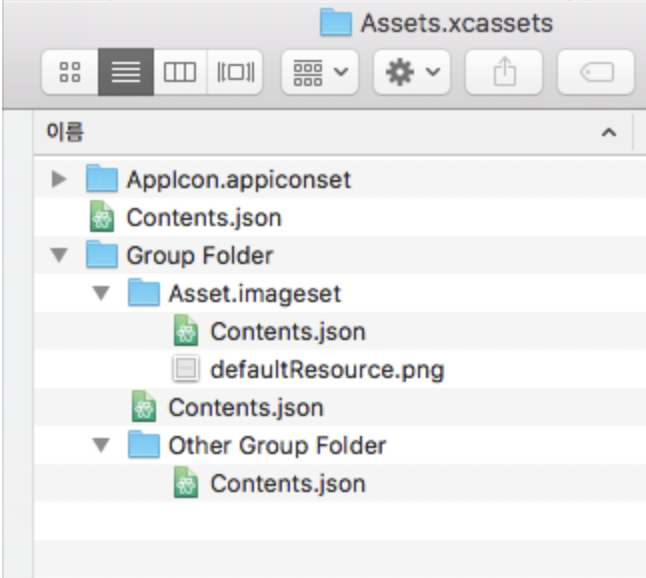
Task: Toggle sort direction chevron in 이름 header
Action: (x=609, y=132)
